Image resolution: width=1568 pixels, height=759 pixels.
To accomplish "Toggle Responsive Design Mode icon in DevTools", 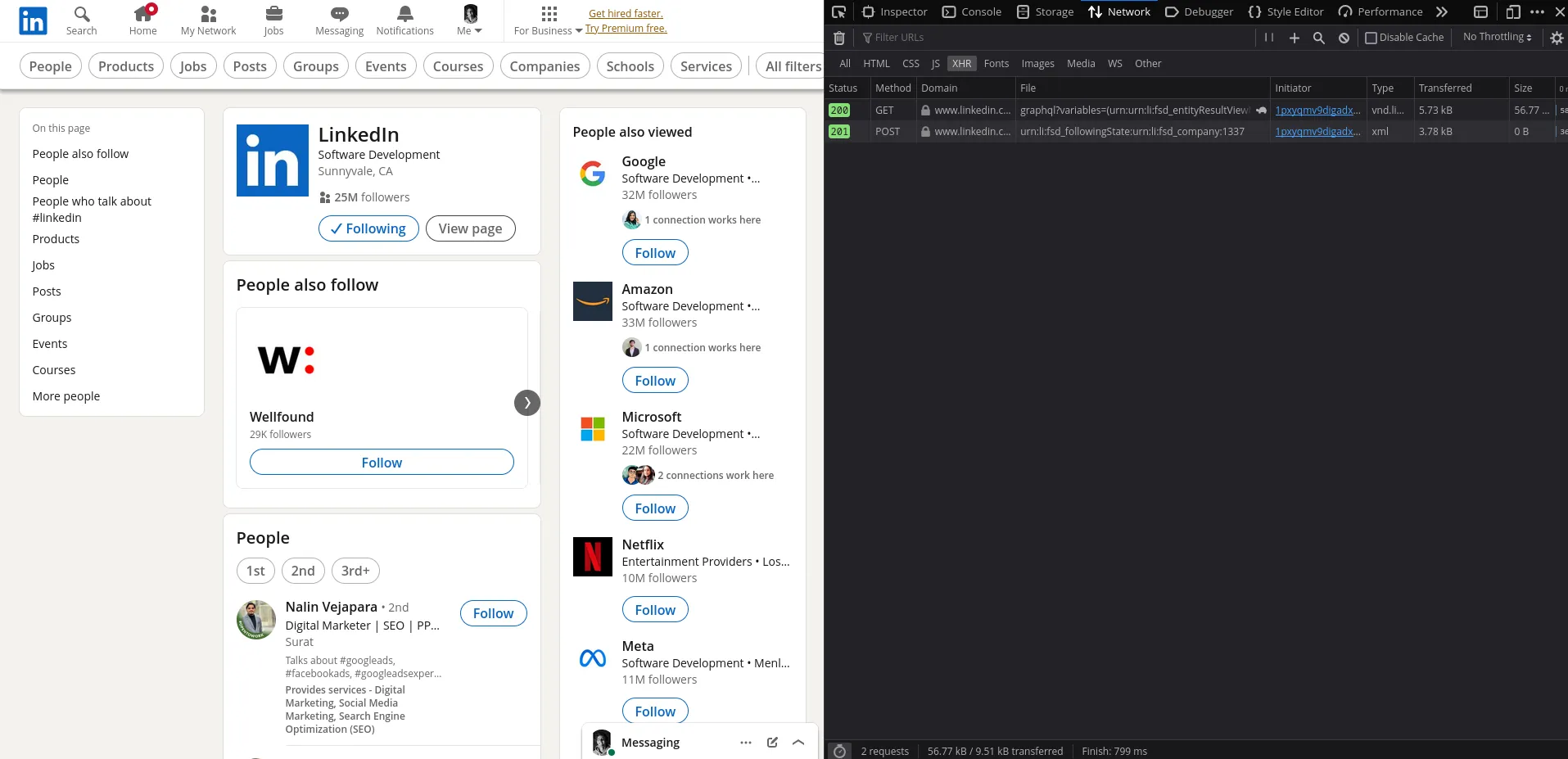I will point(1512,11).
